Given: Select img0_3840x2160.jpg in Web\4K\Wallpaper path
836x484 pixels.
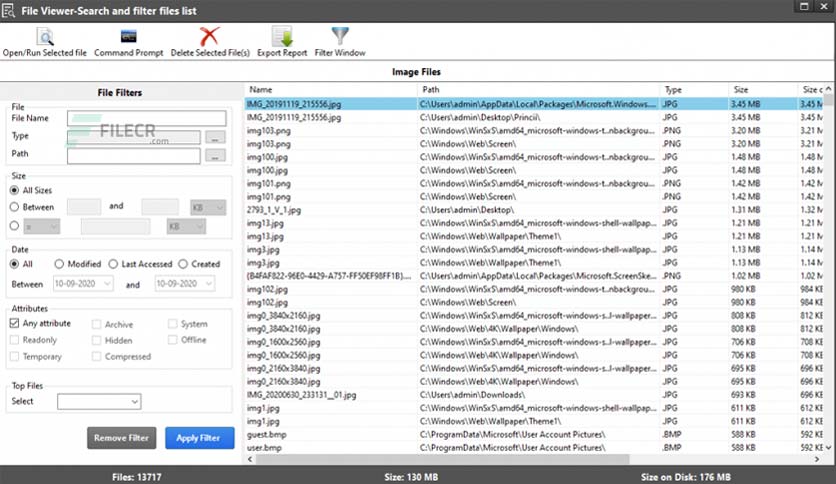Looking at the screenshot, I should (x=534, y=329).
